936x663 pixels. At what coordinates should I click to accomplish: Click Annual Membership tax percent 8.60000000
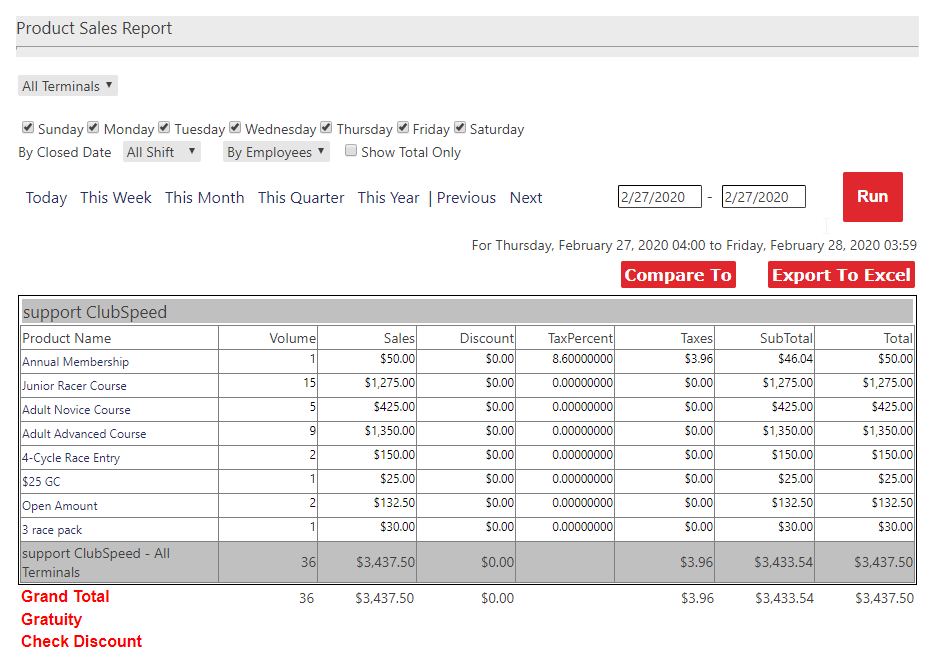click(x=583, y=359)
